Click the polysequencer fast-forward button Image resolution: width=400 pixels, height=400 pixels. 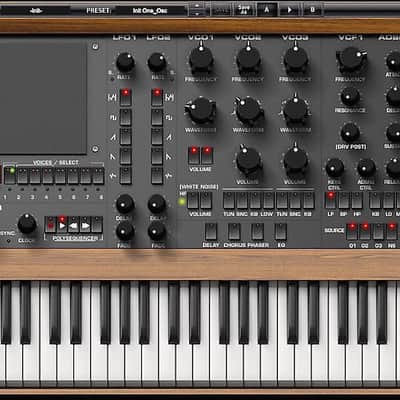pos(85,225)
